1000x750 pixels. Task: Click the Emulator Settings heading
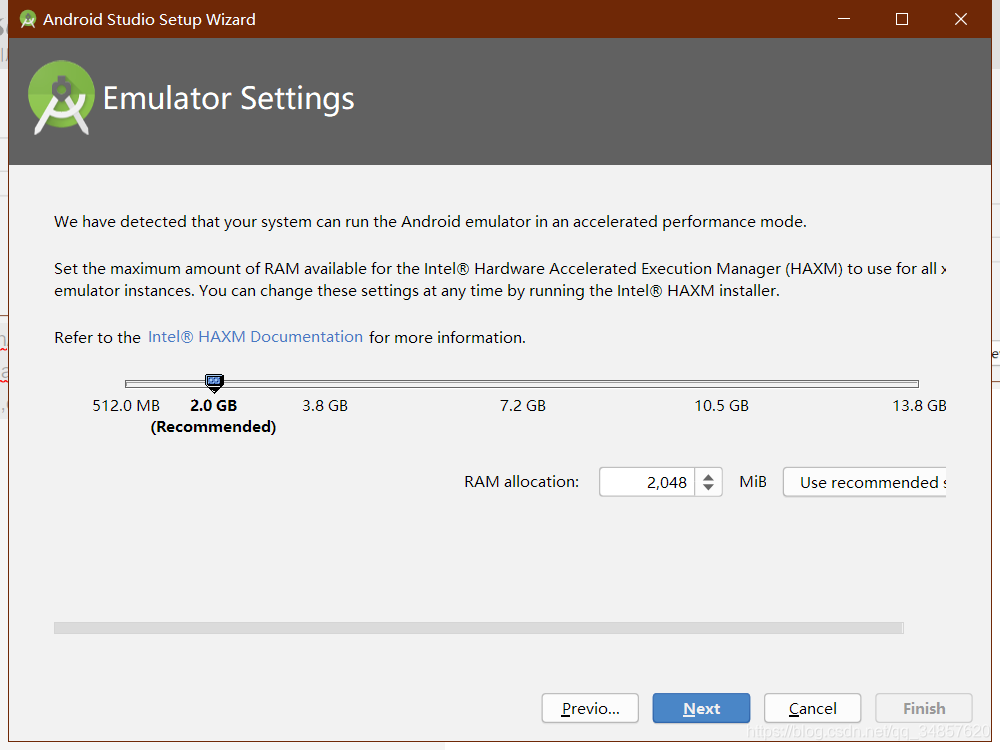[228, 99]
